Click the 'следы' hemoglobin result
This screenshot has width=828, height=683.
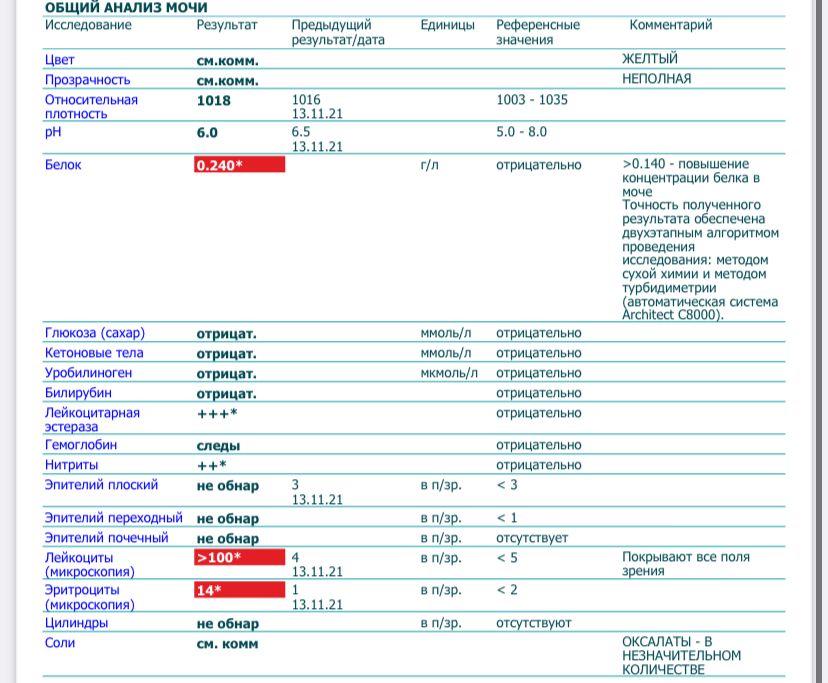click(218, 446)
